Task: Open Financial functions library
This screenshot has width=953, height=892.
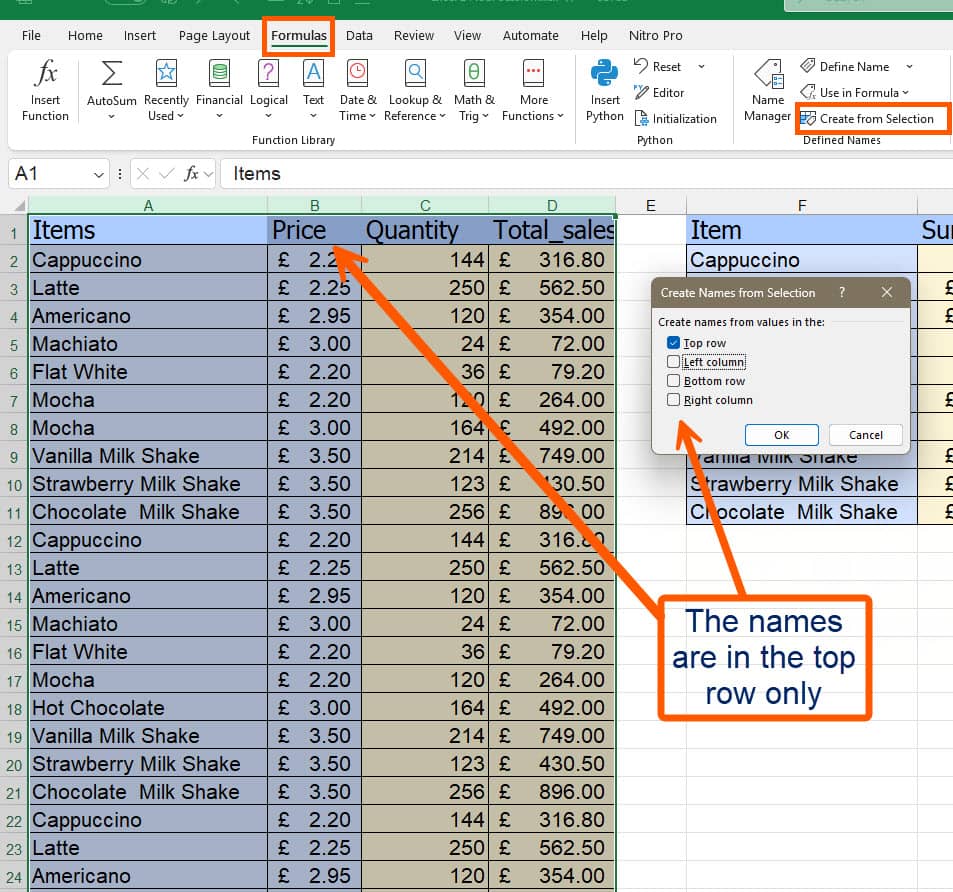Action: pyautogui.click(x=219, y=90)
